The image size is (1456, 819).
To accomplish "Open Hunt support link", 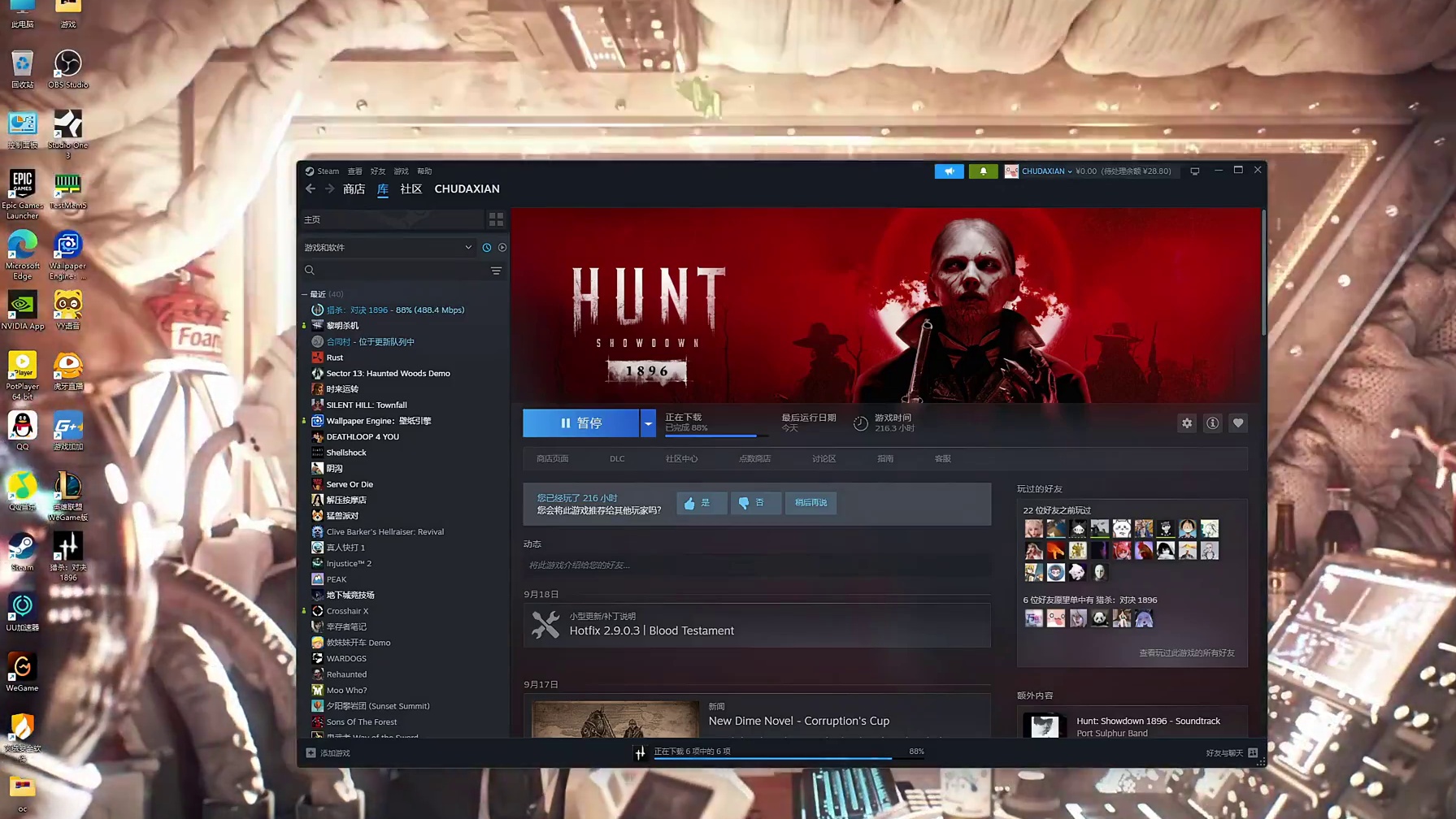I will (x=942, y=459).
